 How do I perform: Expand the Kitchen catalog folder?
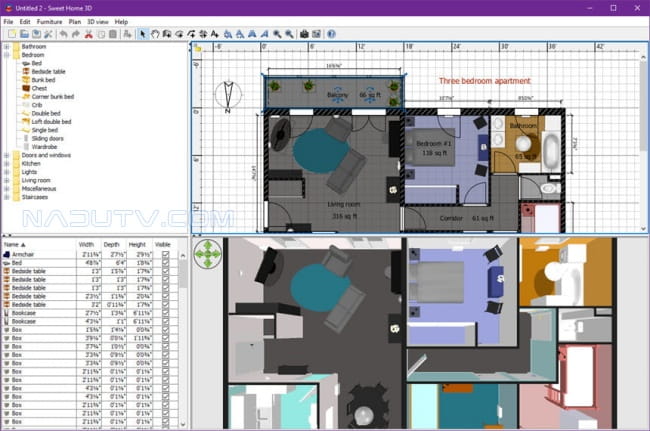[x=7, y=163]
